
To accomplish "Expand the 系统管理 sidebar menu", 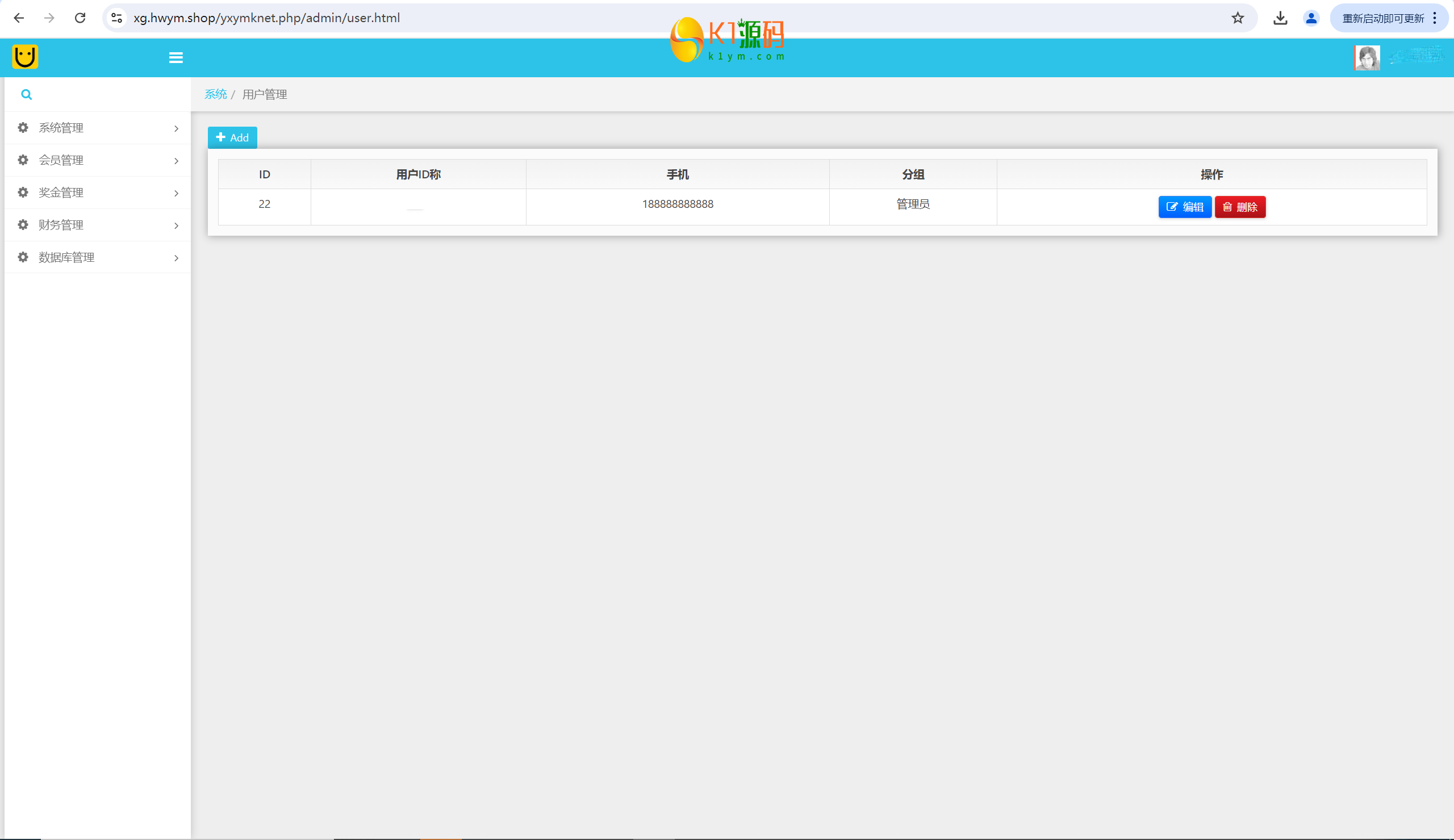I will tap(61, 128).
